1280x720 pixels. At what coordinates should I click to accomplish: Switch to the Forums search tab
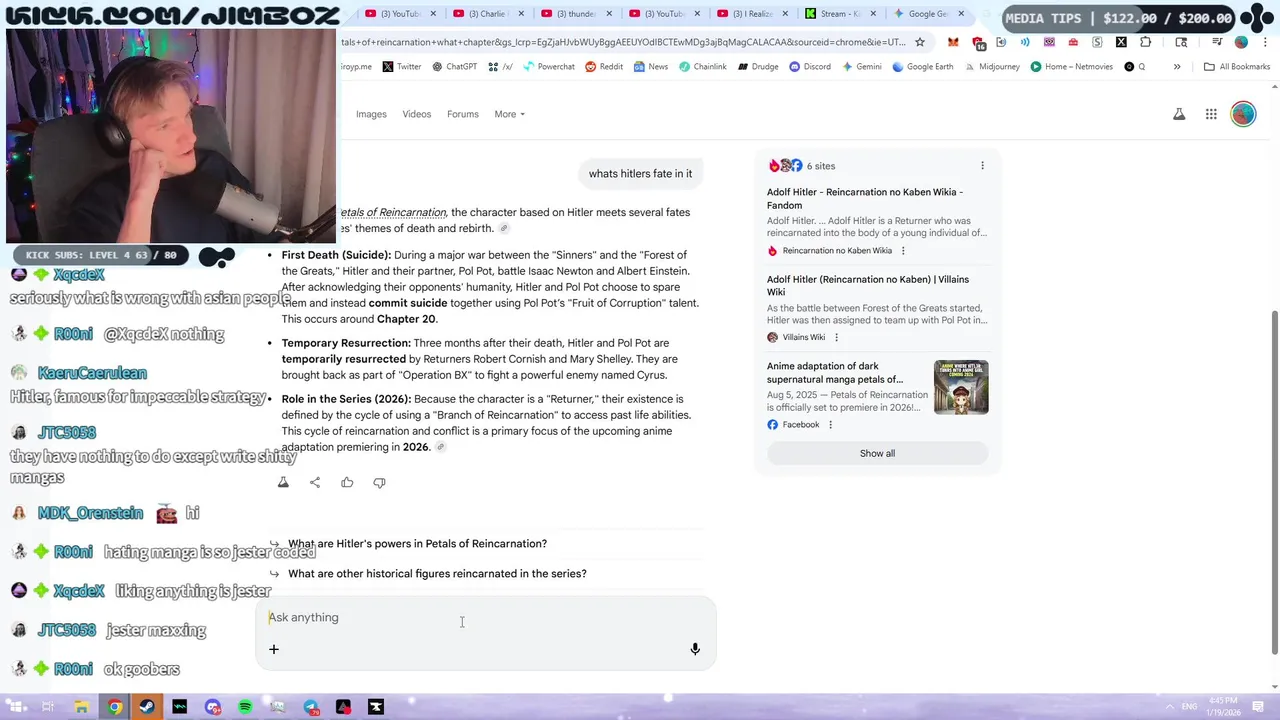coord(463,114)
